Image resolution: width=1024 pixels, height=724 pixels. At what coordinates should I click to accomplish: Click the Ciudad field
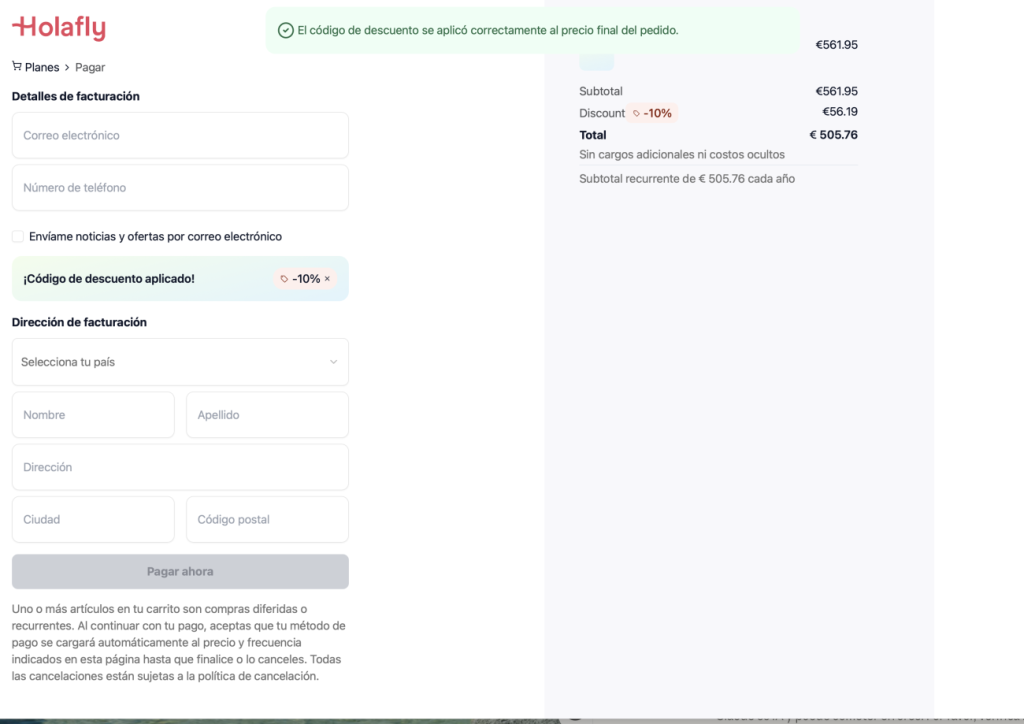coord(93,519)
